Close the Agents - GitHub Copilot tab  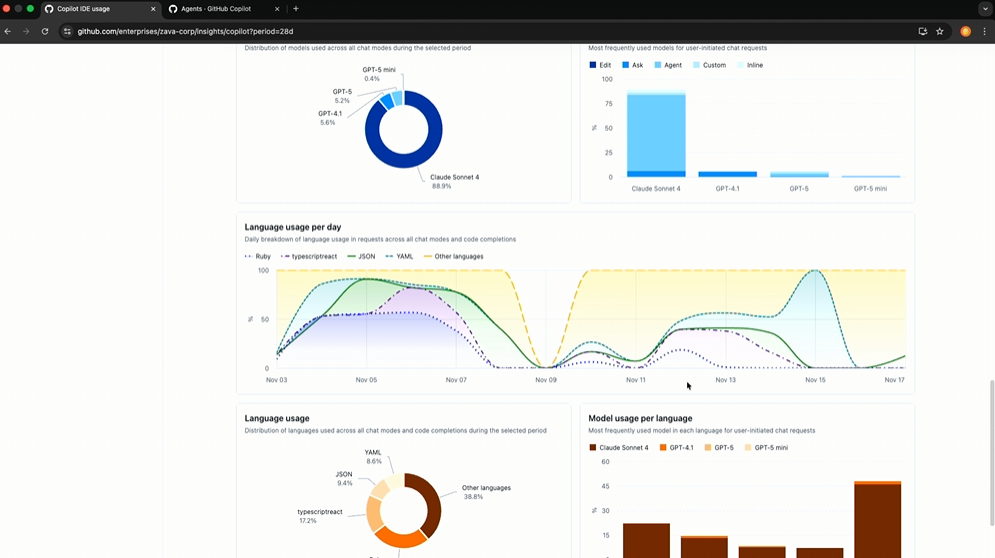click(277, 9)
